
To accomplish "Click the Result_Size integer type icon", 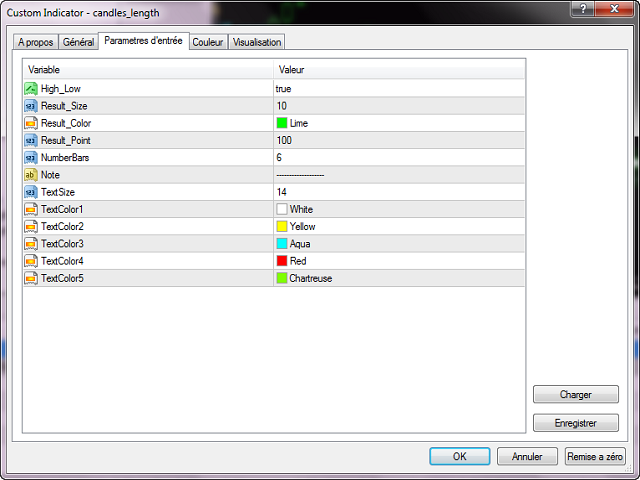I will click(x=31, y=106).
